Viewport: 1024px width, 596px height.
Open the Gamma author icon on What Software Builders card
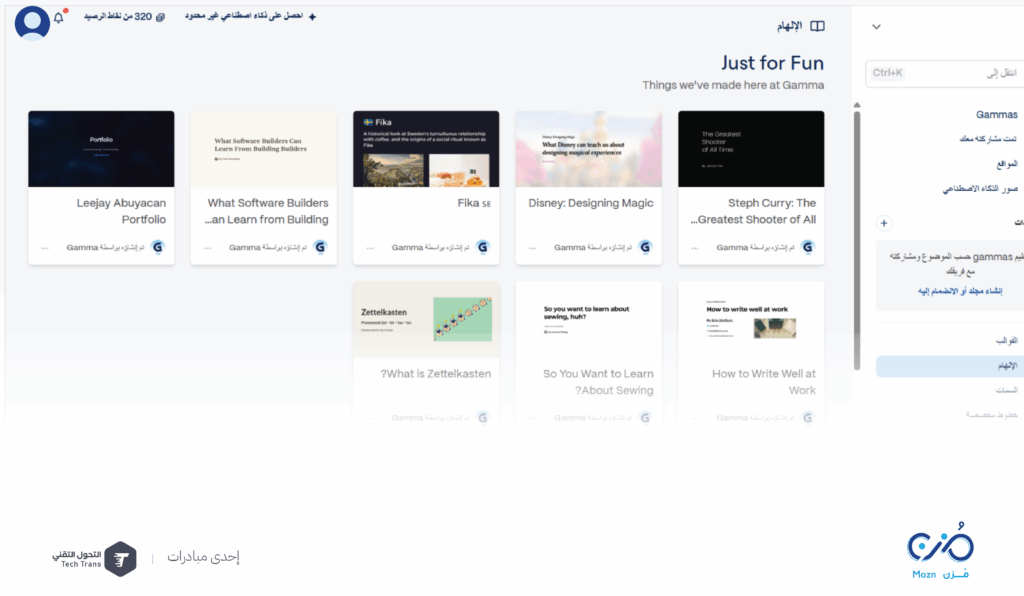click(x=320, y=247)
